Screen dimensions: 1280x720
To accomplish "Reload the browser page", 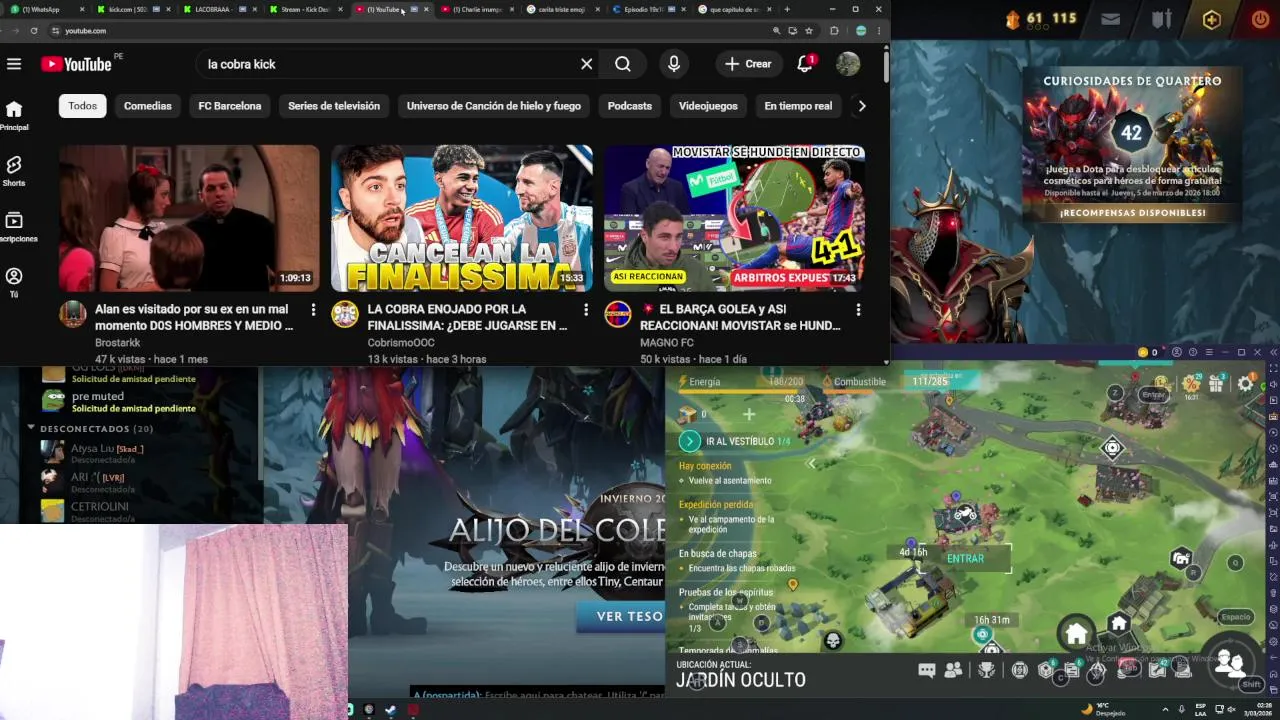I will point(34,31).
